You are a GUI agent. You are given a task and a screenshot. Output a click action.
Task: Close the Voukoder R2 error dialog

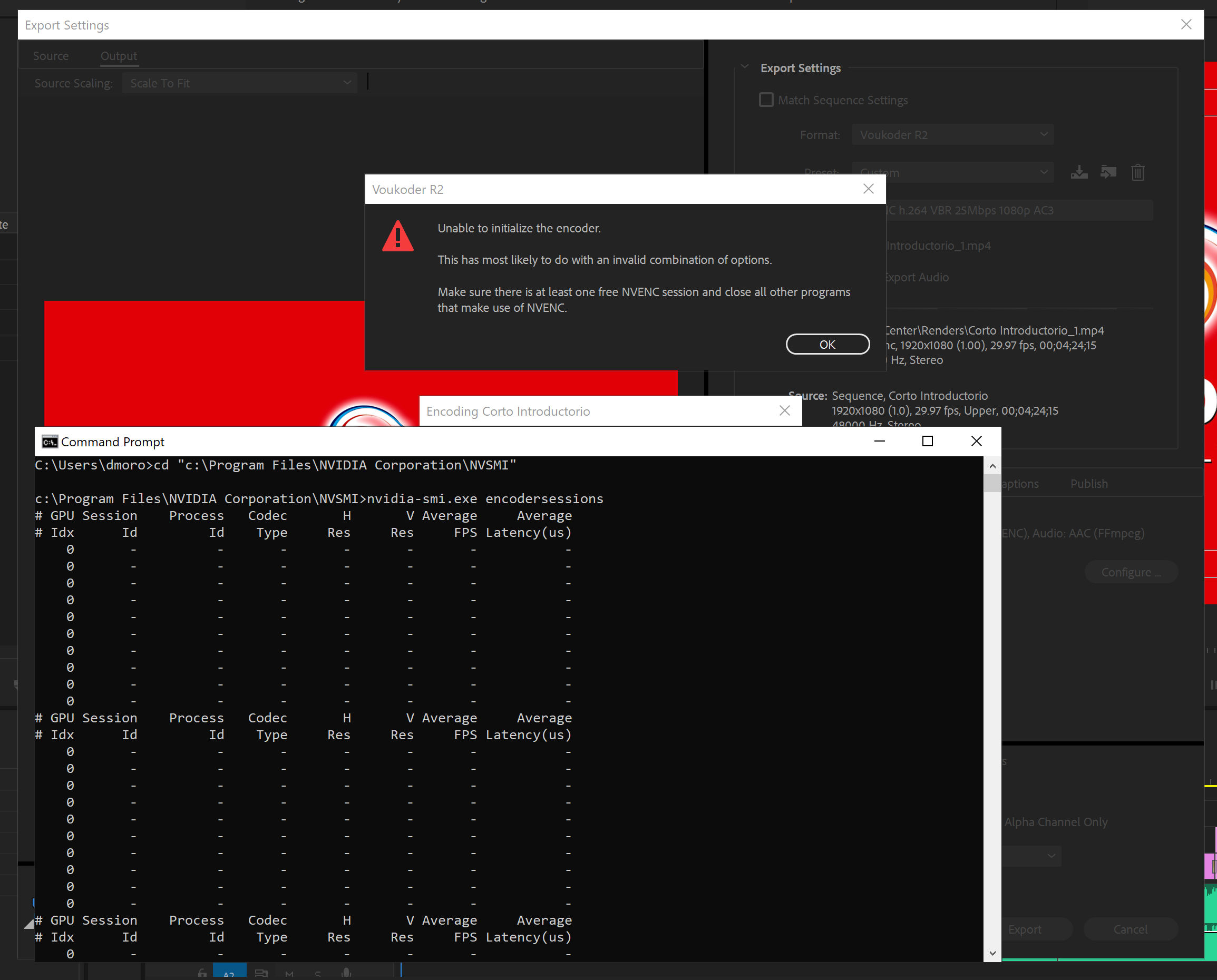[x=869, y=189]
